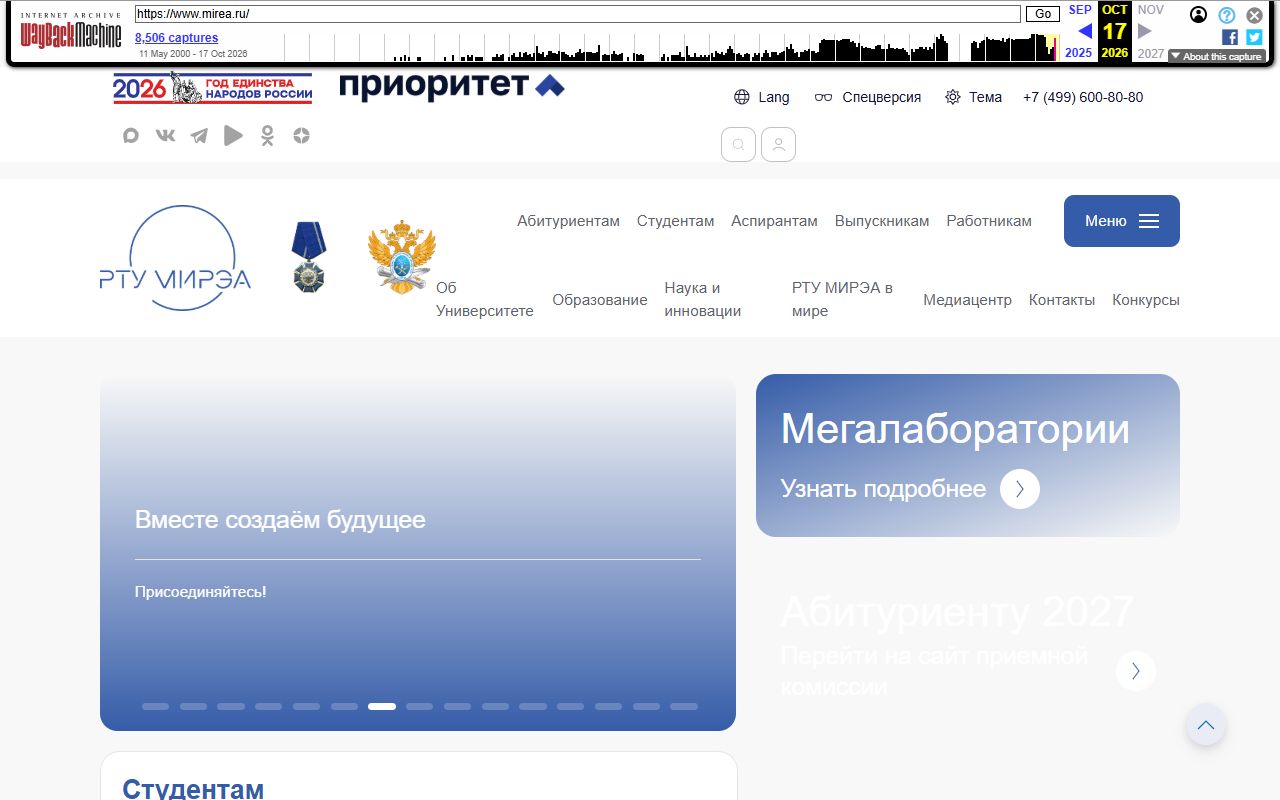This screenshot has width=1280, height=800.
Task: Open the Образование menu item
Action: click(x=600, y=300)
